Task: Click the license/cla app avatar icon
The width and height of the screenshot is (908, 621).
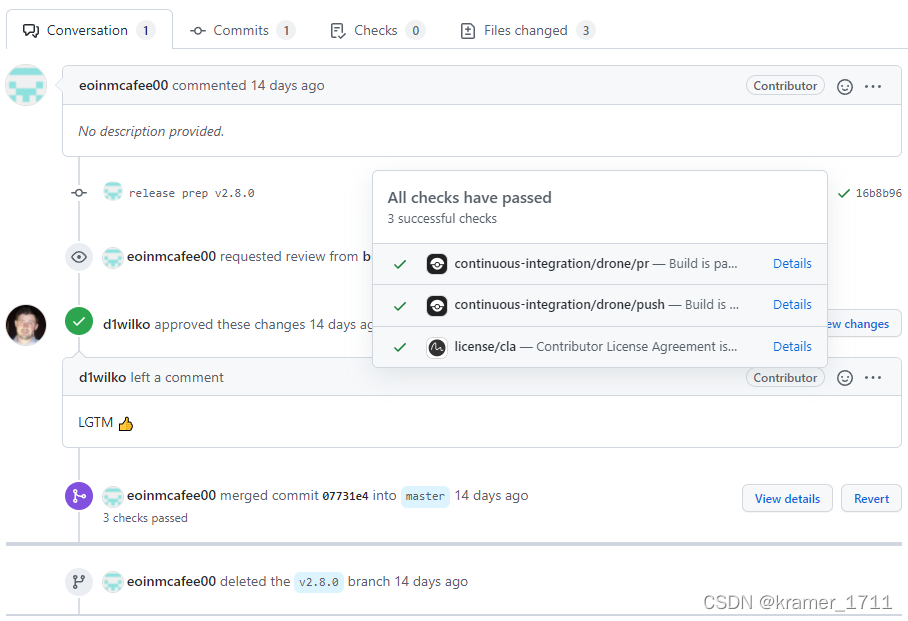Action: pos(437,348)
